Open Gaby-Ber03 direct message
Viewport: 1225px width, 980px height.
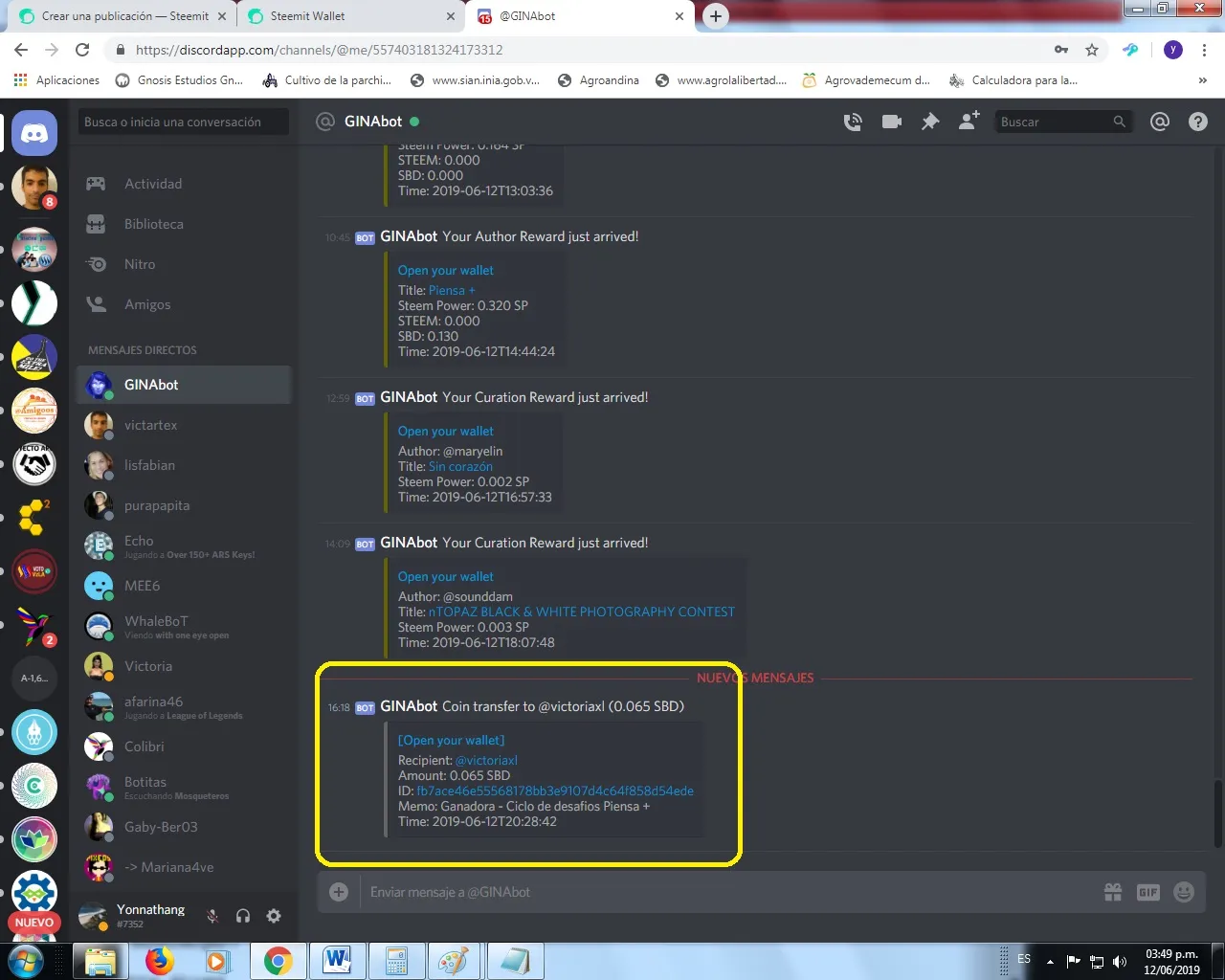click(183, 827)
